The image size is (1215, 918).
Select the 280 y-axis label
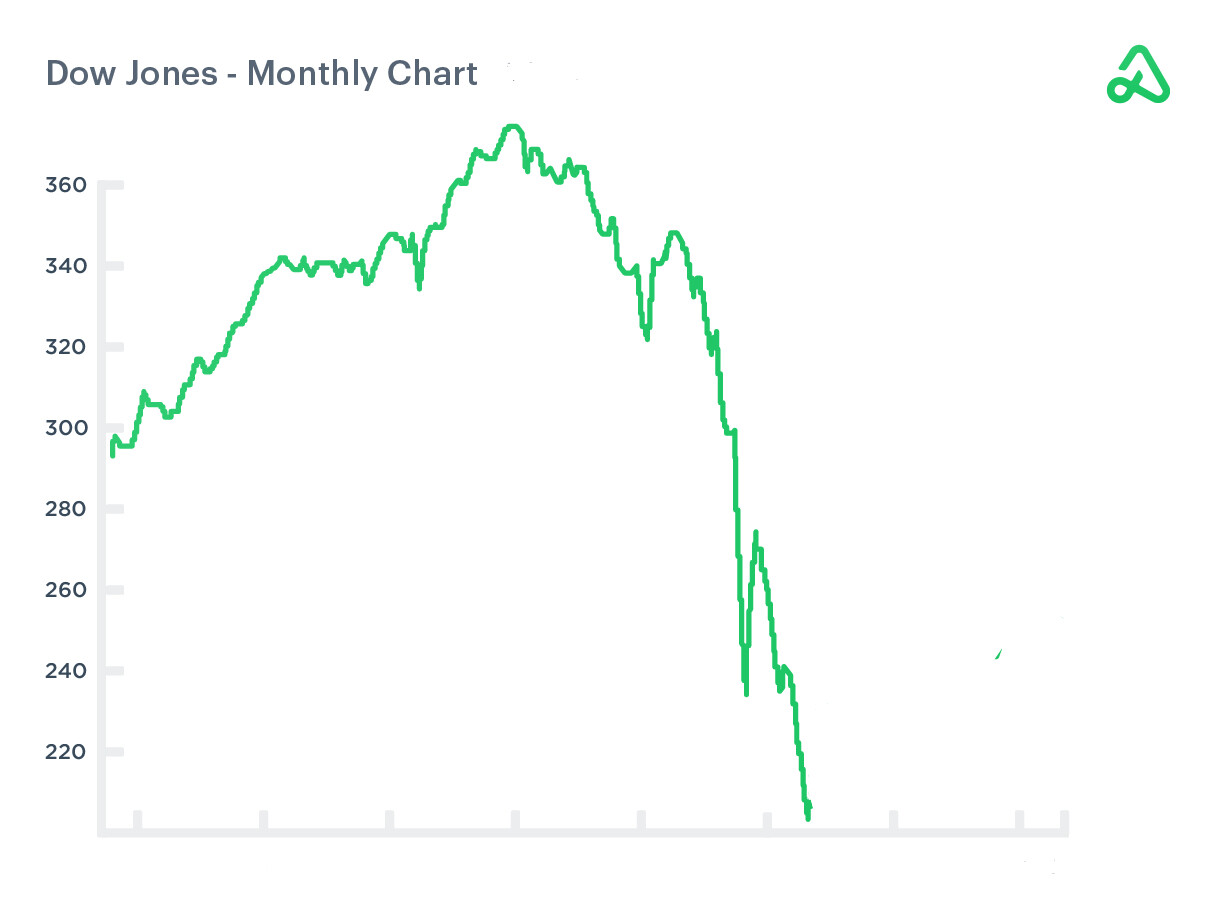pyautogui.click(x=66, y=509)
